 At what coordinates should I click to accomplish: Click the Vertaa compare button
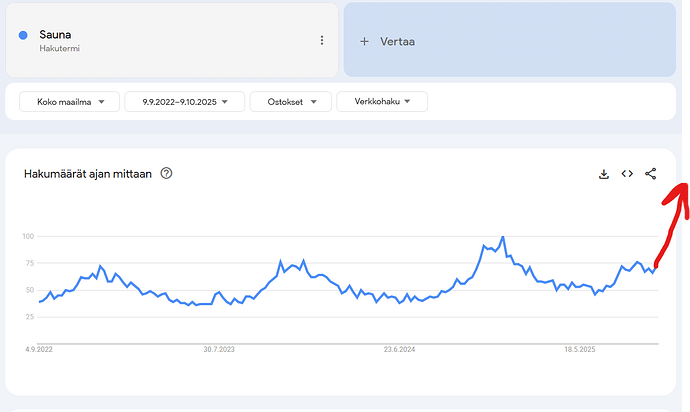[510, 40]
